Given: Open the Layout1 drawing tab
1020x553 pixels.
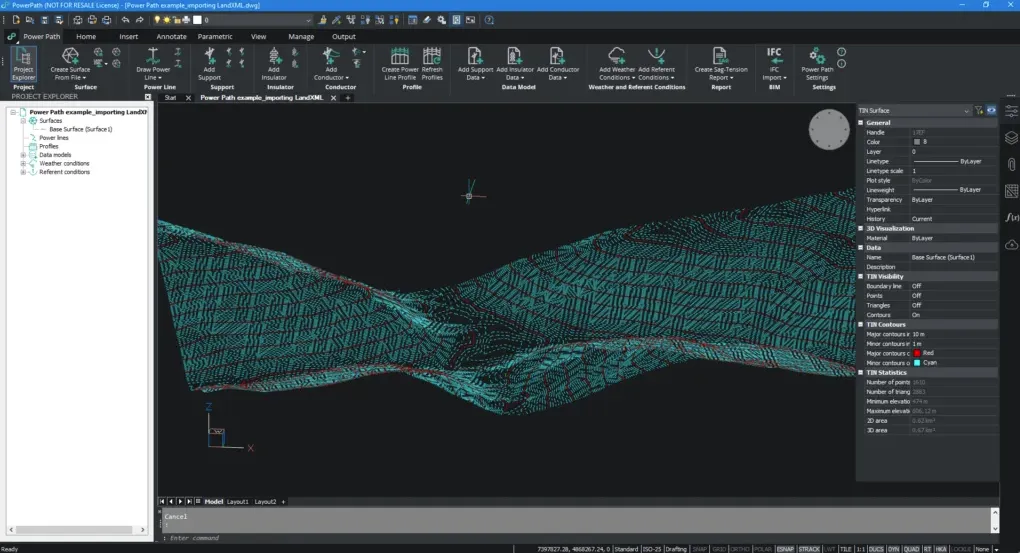Looking at the screenshot, I should (x=237, y=501).
